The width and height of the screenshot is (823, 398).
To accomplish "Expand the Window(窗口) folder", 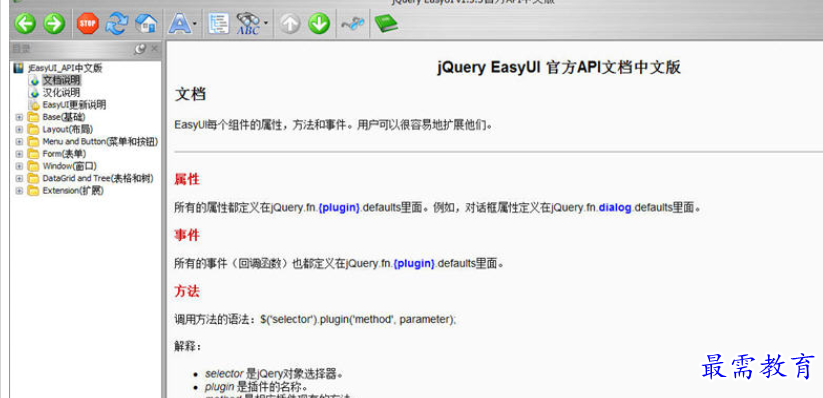I will point(19,166).
